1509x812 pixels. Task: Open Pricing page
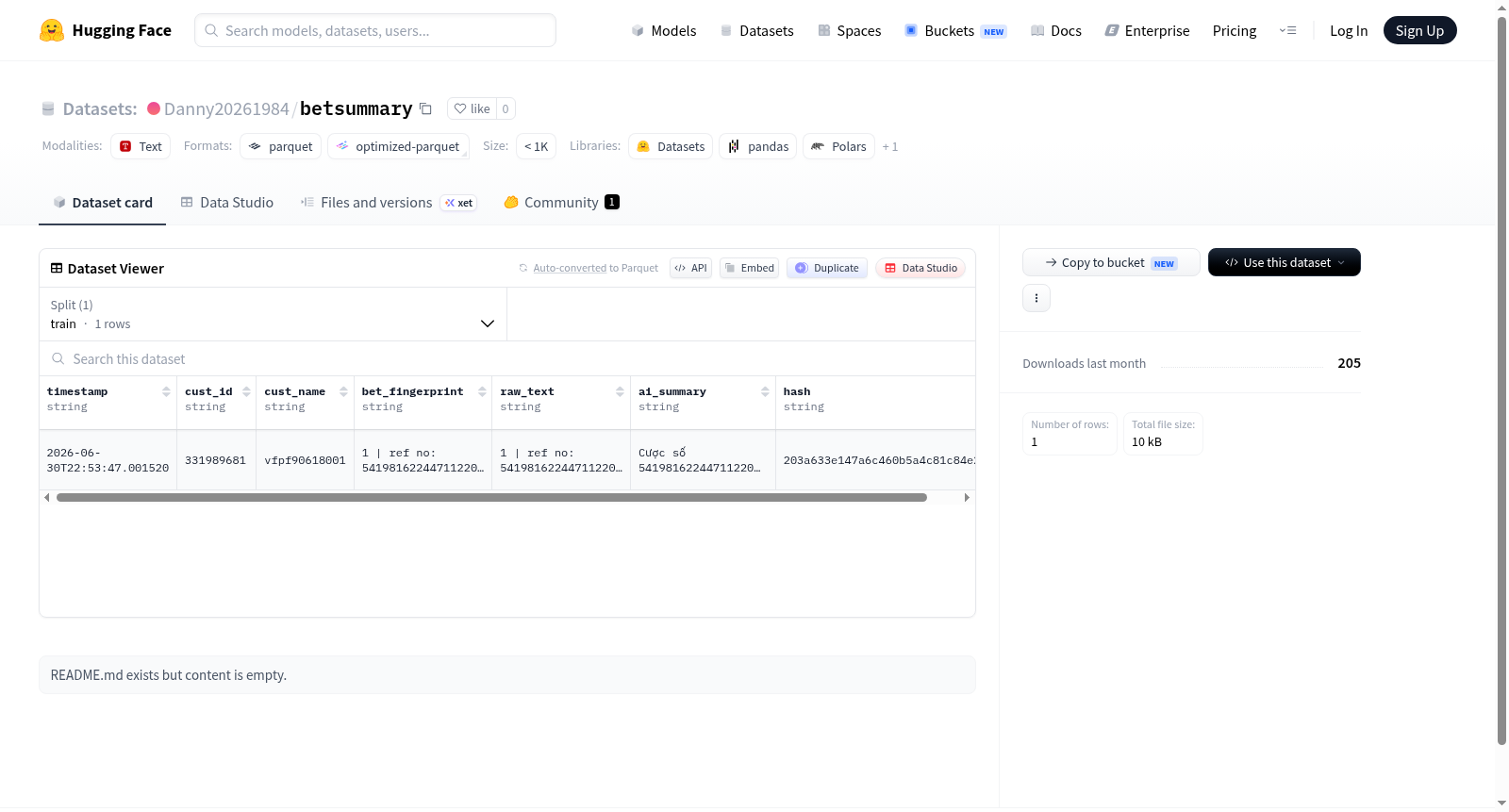(1235, 30)
